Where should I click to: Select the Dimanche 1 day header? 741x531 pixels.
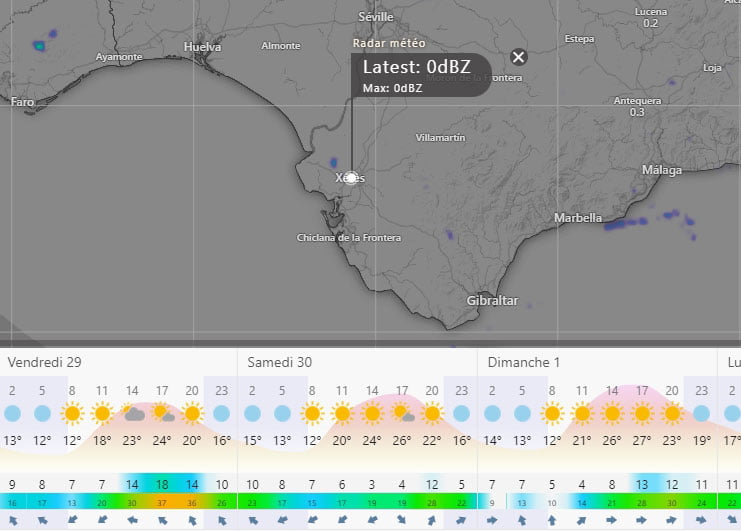[x=524, y=361]
